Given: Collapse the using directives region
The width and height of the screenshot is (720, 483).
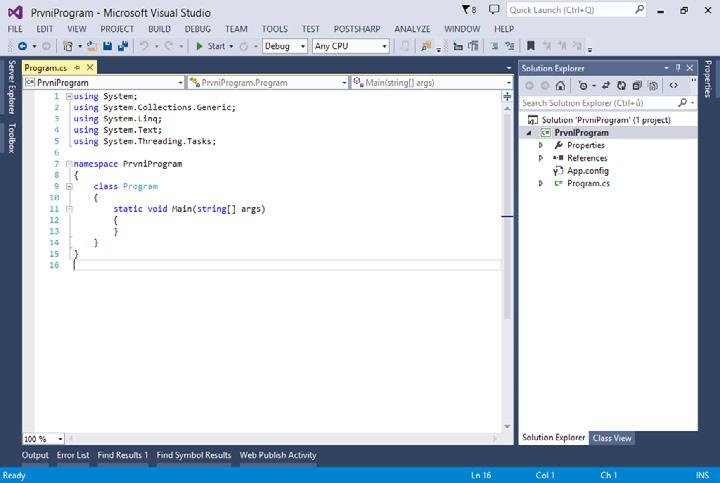Looking at the screenshot, I should coord(69,96).
